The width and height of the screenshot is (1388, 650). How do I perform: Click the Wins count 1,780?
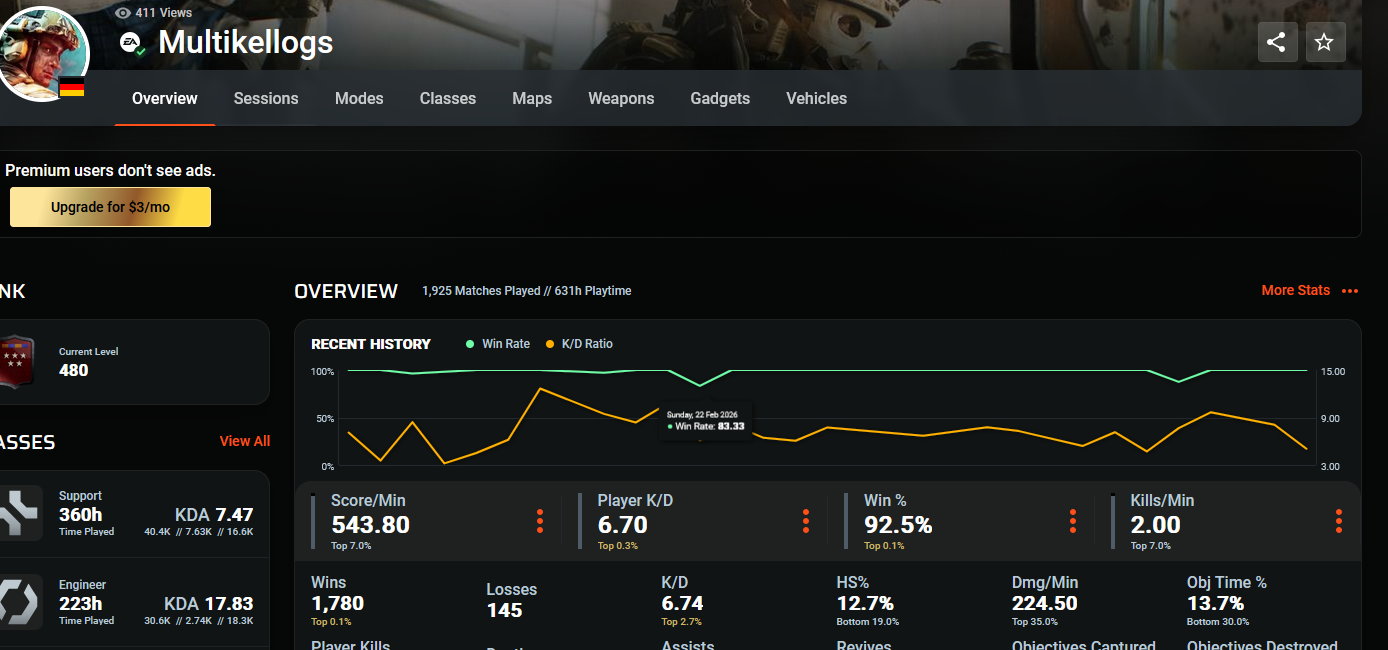337,603
